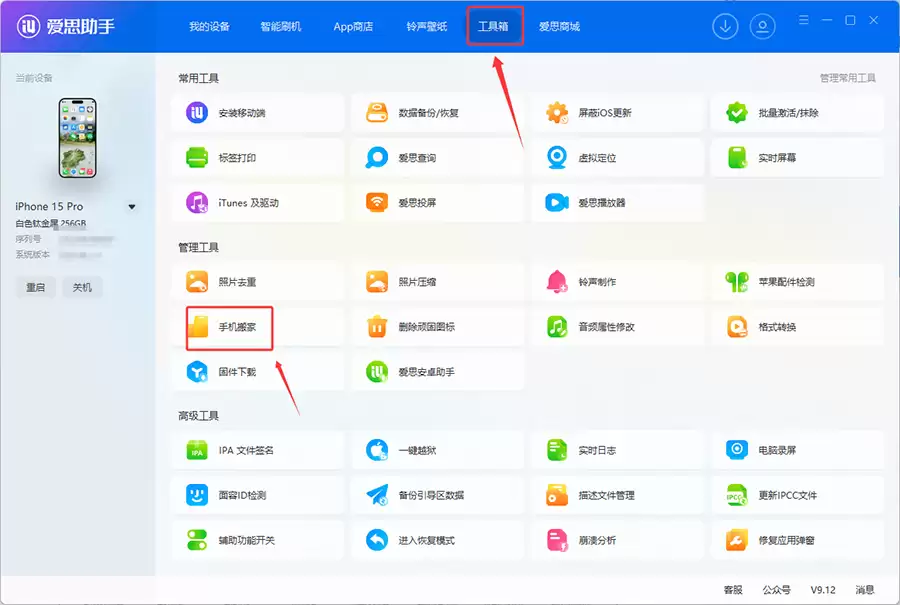
Task: Open 修复应用弹窗 repair tool
Action: tap(797, 540)
